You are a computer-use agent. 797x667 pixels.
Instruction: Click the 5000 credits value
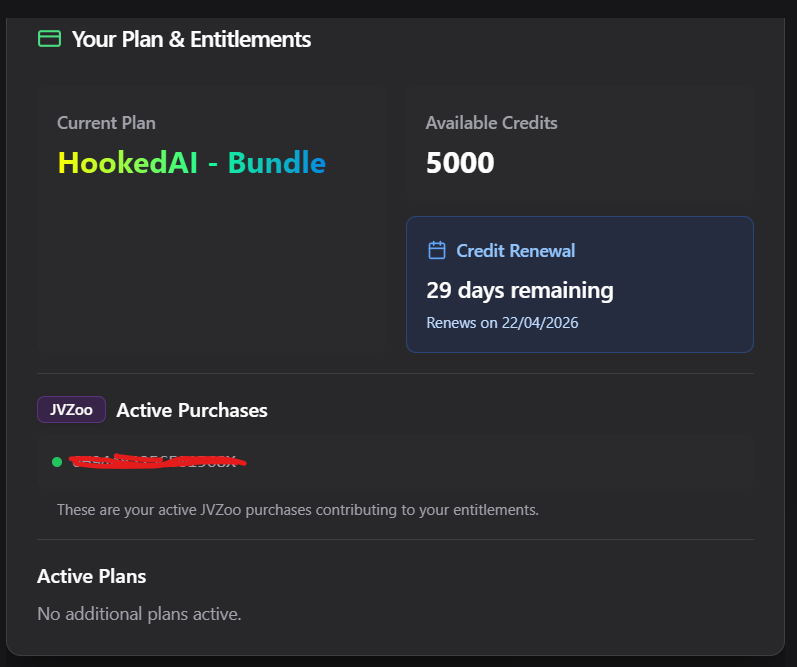click(460, 163)
